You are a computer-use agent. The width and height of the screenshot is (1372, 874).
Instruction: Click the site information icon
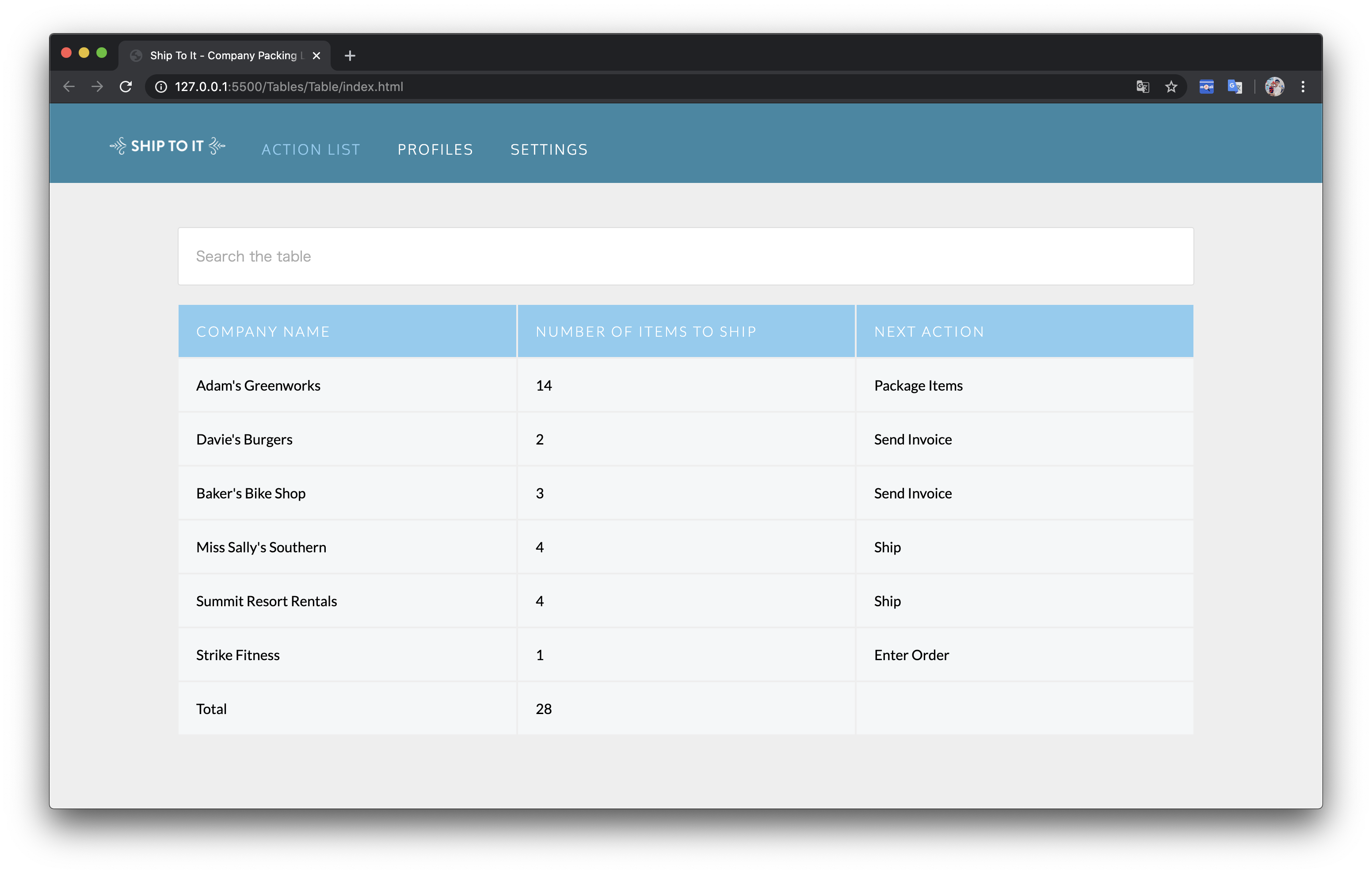pyautogui.click(x=161, y=87)
